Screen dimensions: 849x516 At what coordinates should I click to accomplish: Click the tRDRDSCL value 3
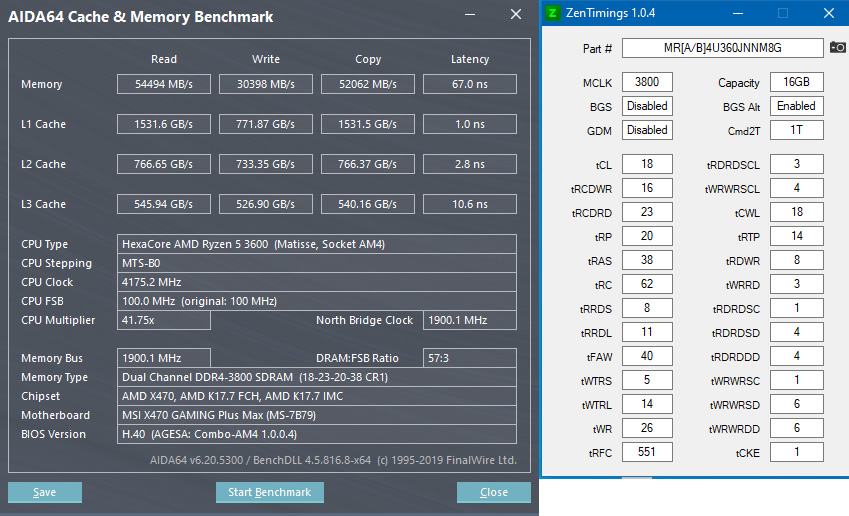coord(796,164)
